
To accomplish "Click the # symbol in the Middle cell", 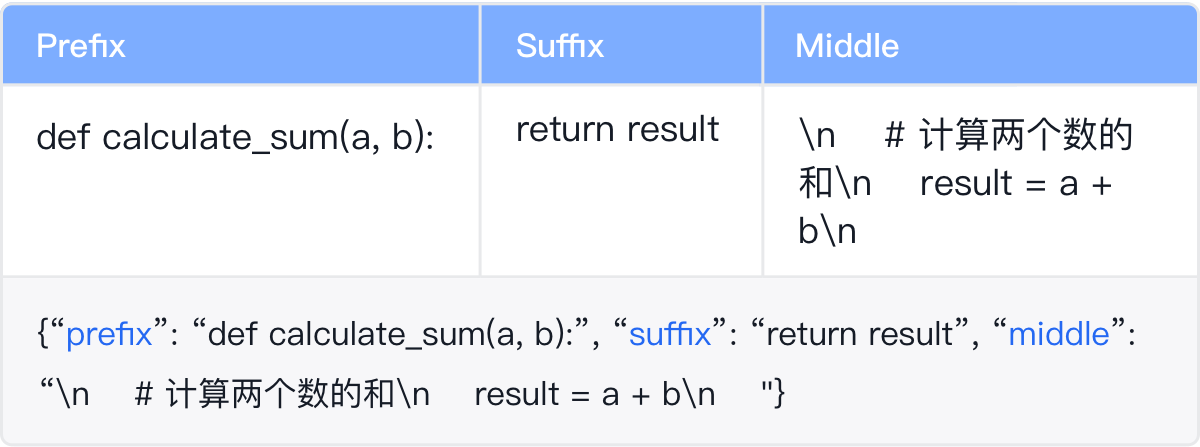I will [895, 137].
